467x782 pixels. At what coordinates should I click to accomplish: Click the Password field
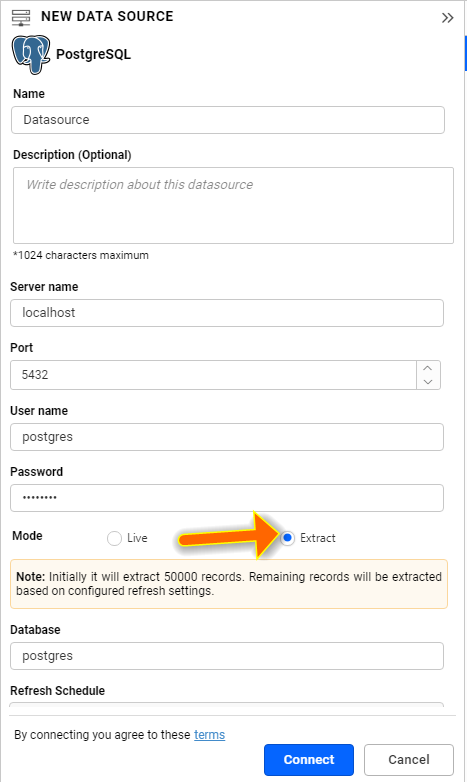pyautogui.click(x=227, y=498)
